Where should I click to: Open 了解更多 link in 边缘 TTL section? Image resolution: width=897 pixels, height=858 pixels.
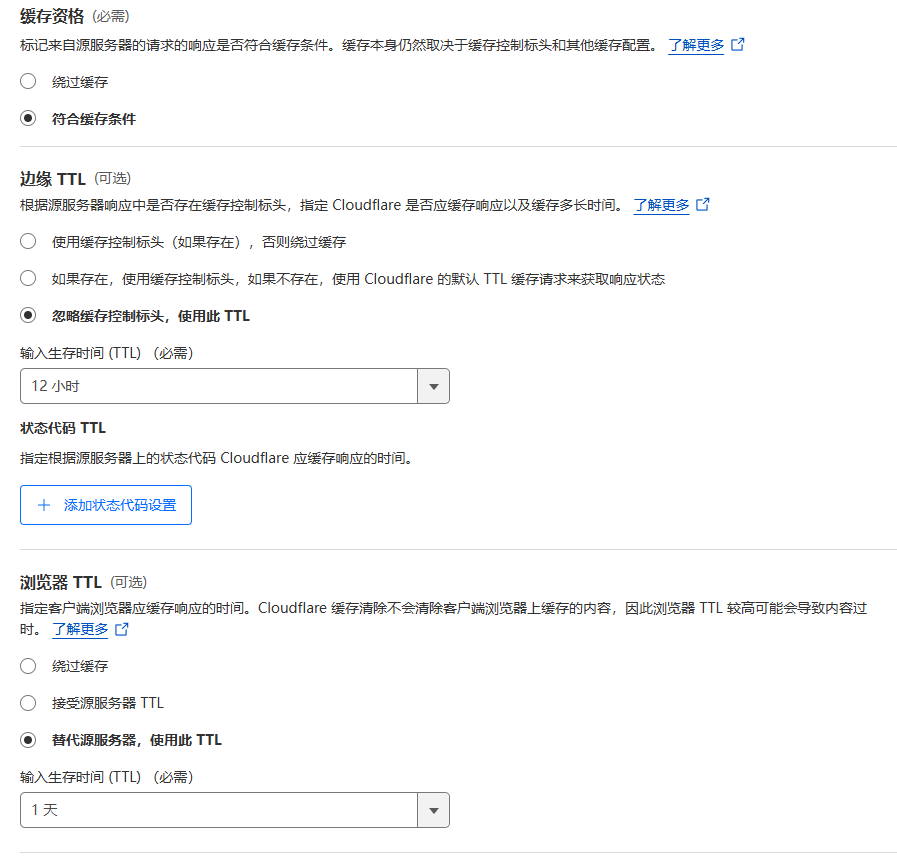[661, 205]
